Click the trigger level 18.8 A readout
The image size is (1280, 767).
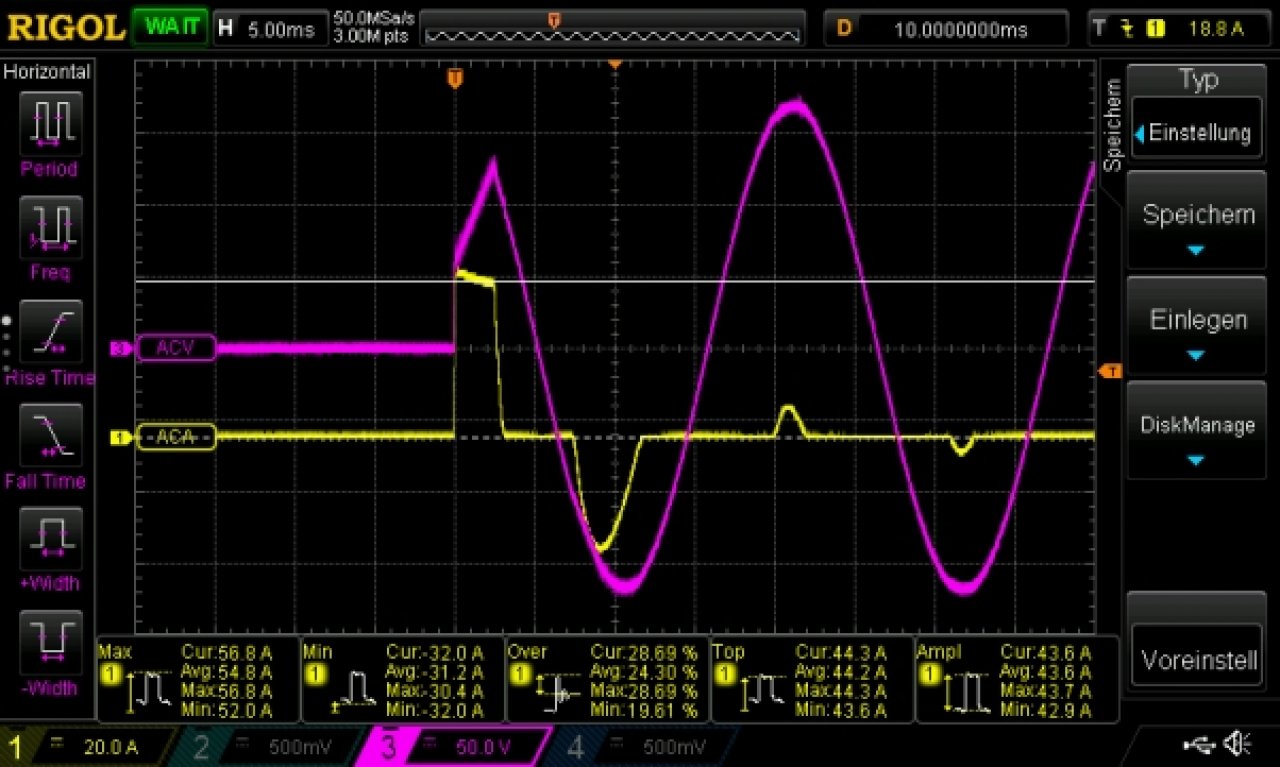coord(1215,29)
